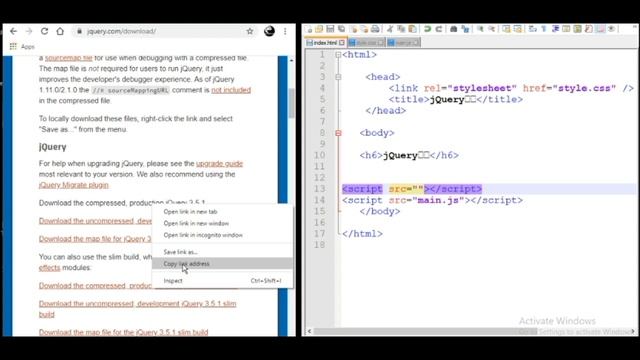Click the Open file icon in Notepad++
Screen dimensions: 640x360
(x=319, y=29)
